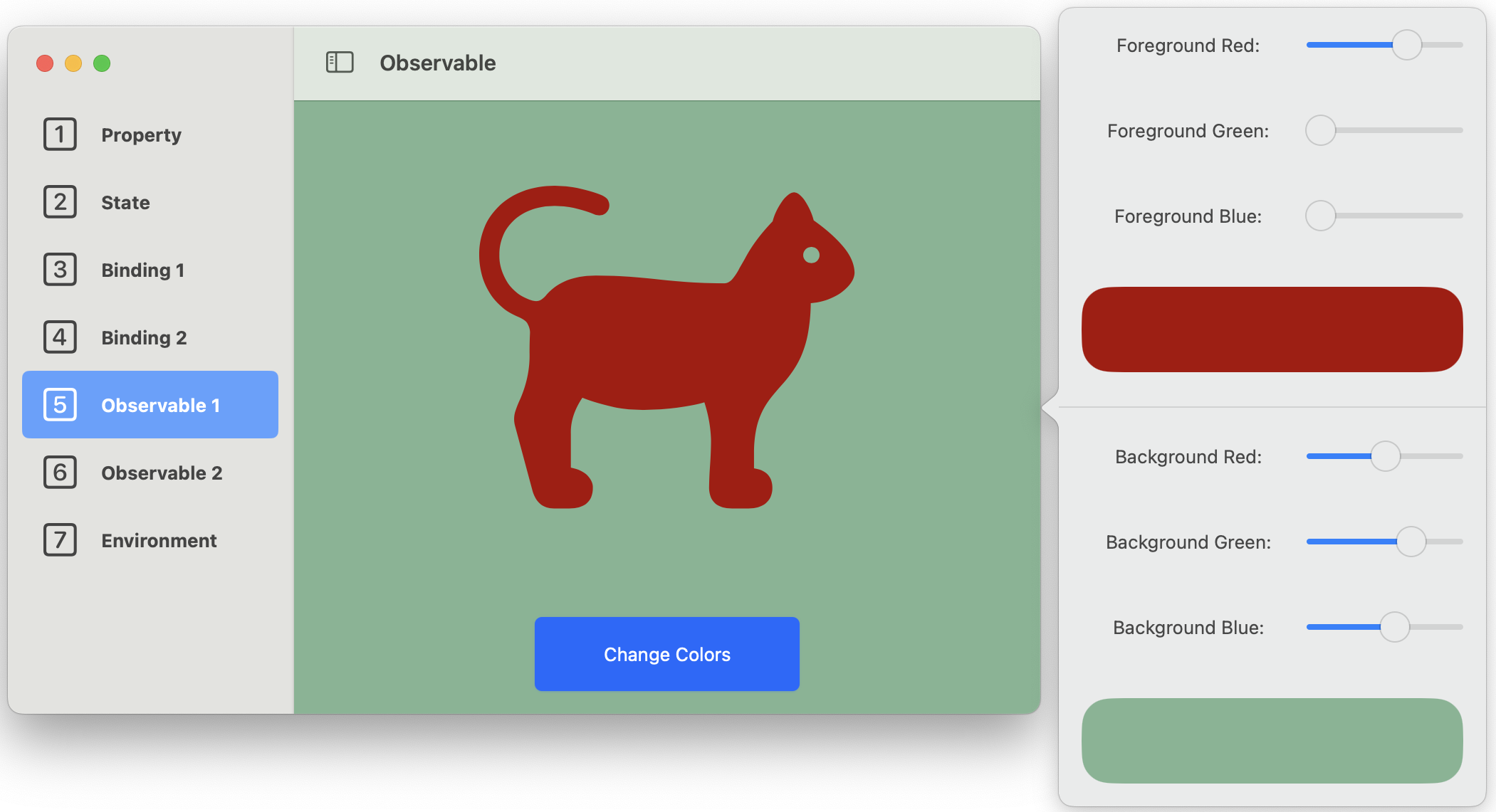This screenshot has width=1496, height=812.
Task: Click the red foreground color preview
Action: click(1272, 329)
